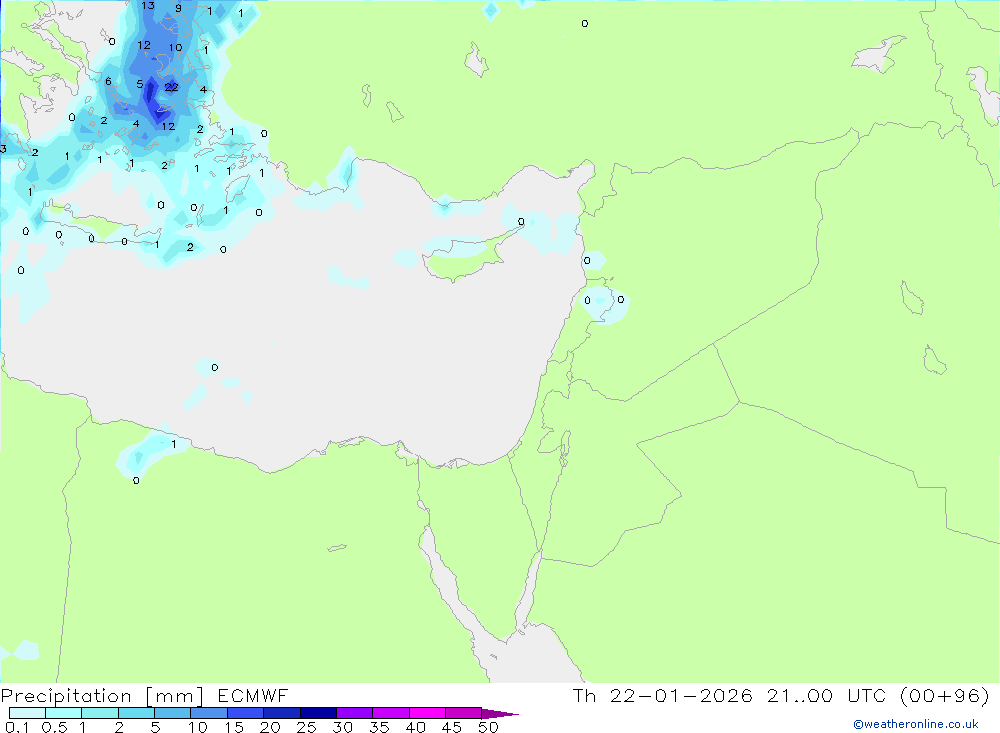Viewport: 1000px width, 733px height.
Task: Click the '35' legend label
Action: click(x=379, y=727)
